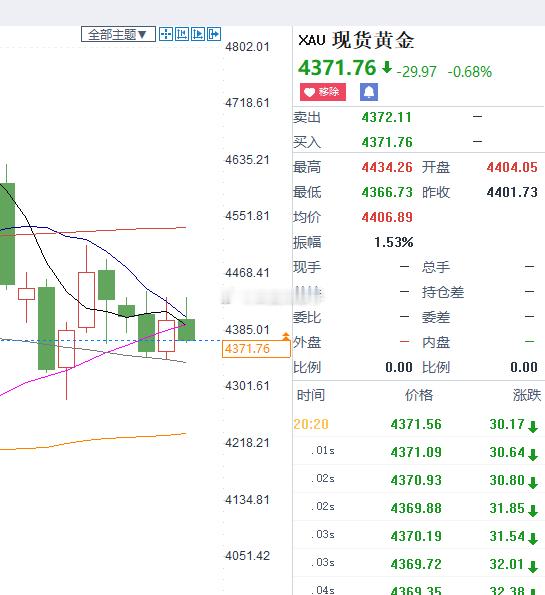Click the 持仓差 label
The width and height of the screenshot is (545, 595).
coord(443,292)
